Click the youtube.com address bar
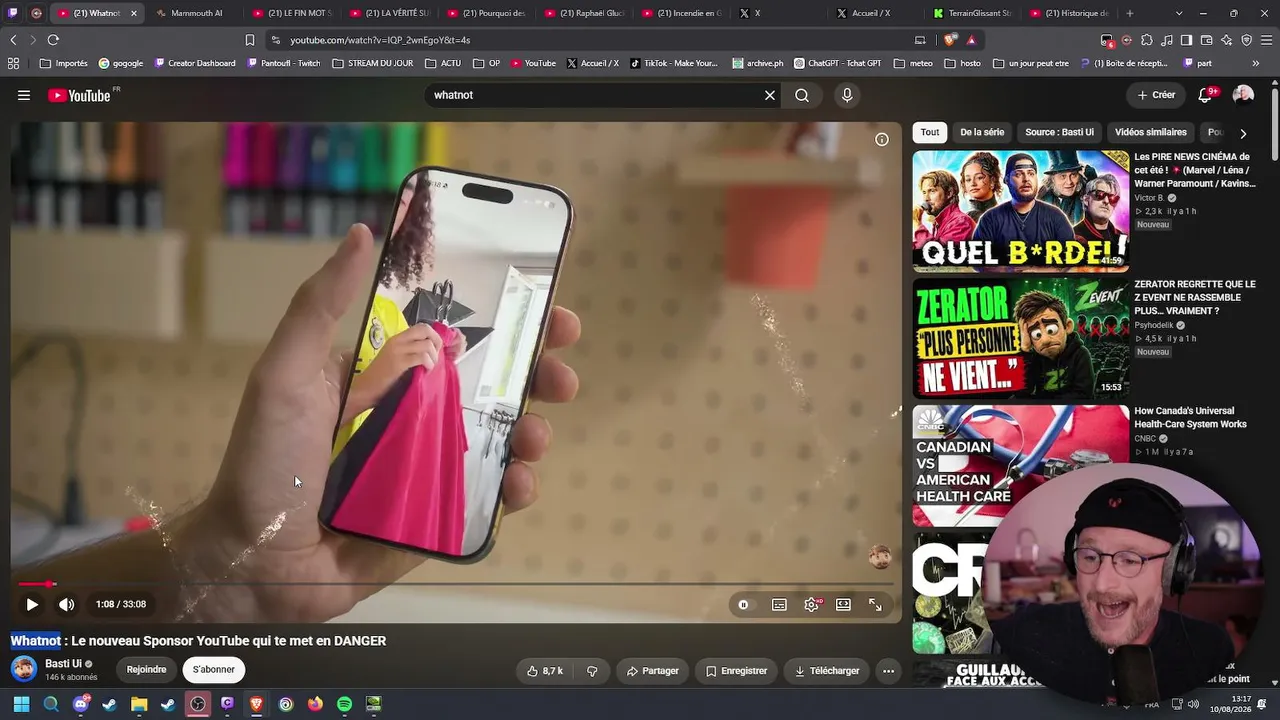 (x=590, y=40)
